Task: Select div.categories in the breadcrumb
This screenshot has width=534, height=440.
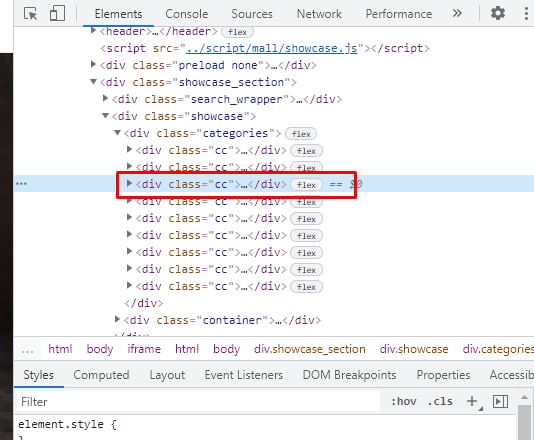Action: click(x=498, y=349)
